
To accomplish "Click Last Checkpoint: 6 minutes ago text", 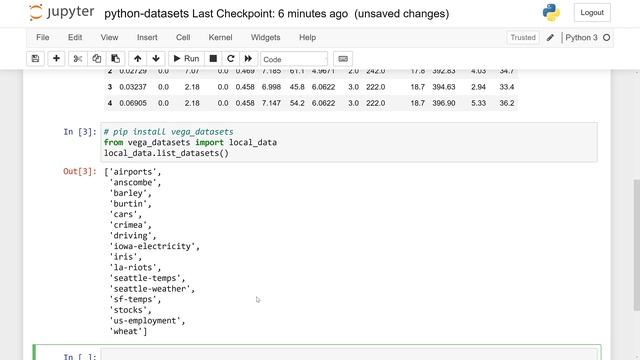I will click(x=270, y=13).
